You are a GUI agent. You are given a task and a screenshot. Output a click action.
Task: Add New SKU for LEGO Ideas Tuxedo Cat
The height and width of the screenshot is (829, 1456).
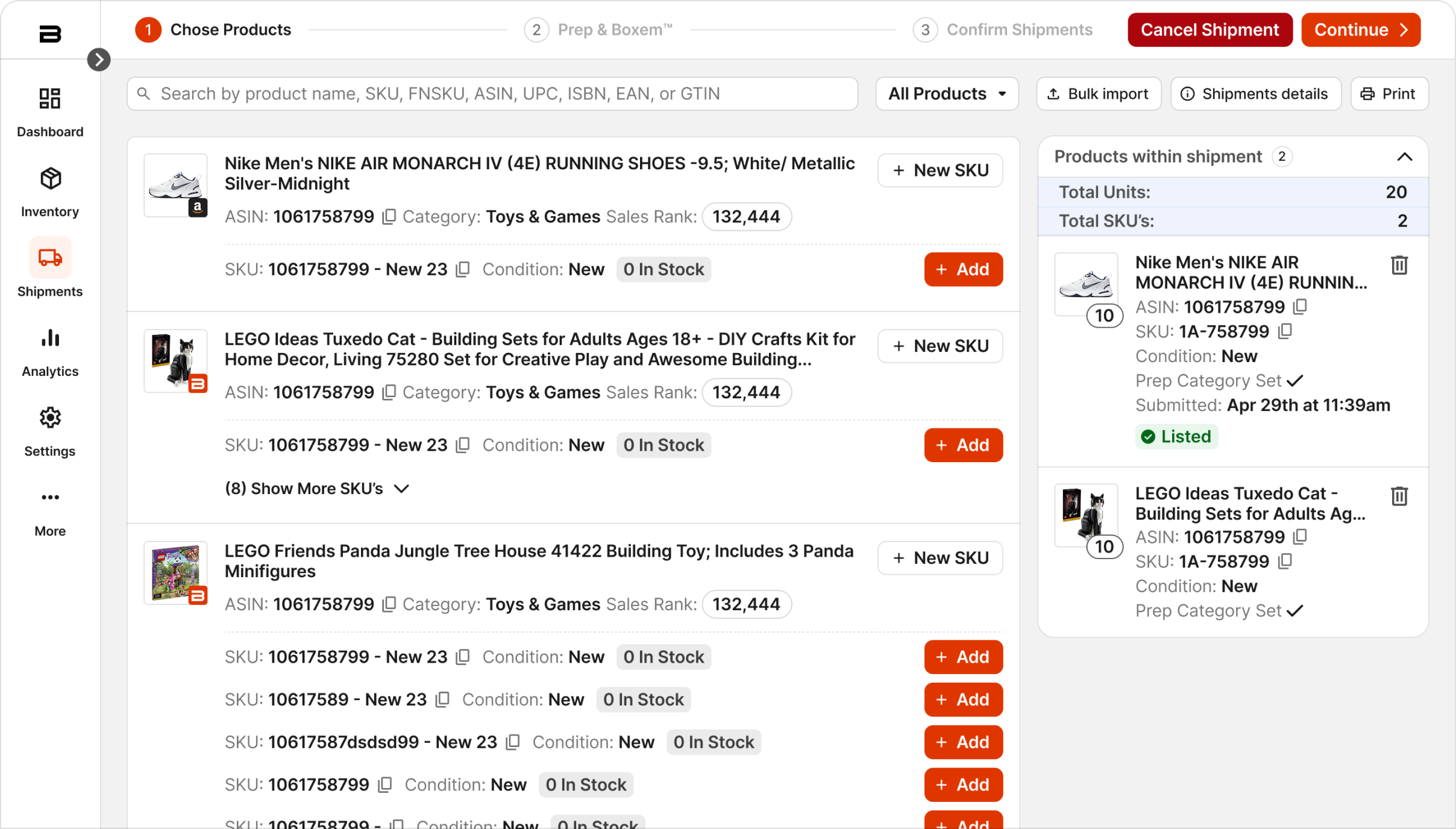pyautogui.click(x=940, y=346)
